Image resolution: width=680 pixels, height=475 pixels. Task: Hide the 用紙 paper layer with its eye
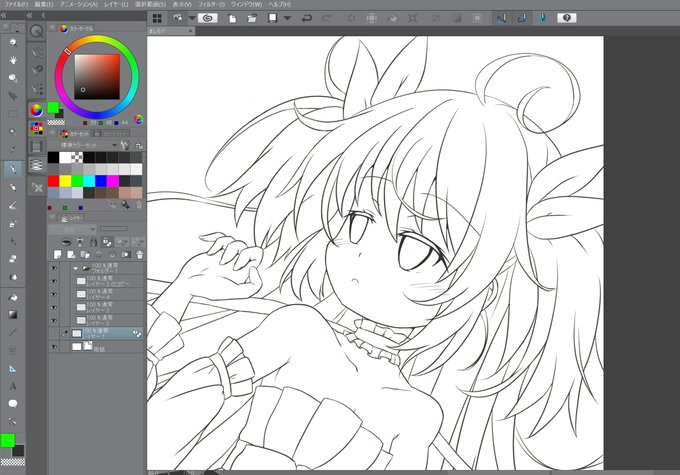click(x=54, y=347)
